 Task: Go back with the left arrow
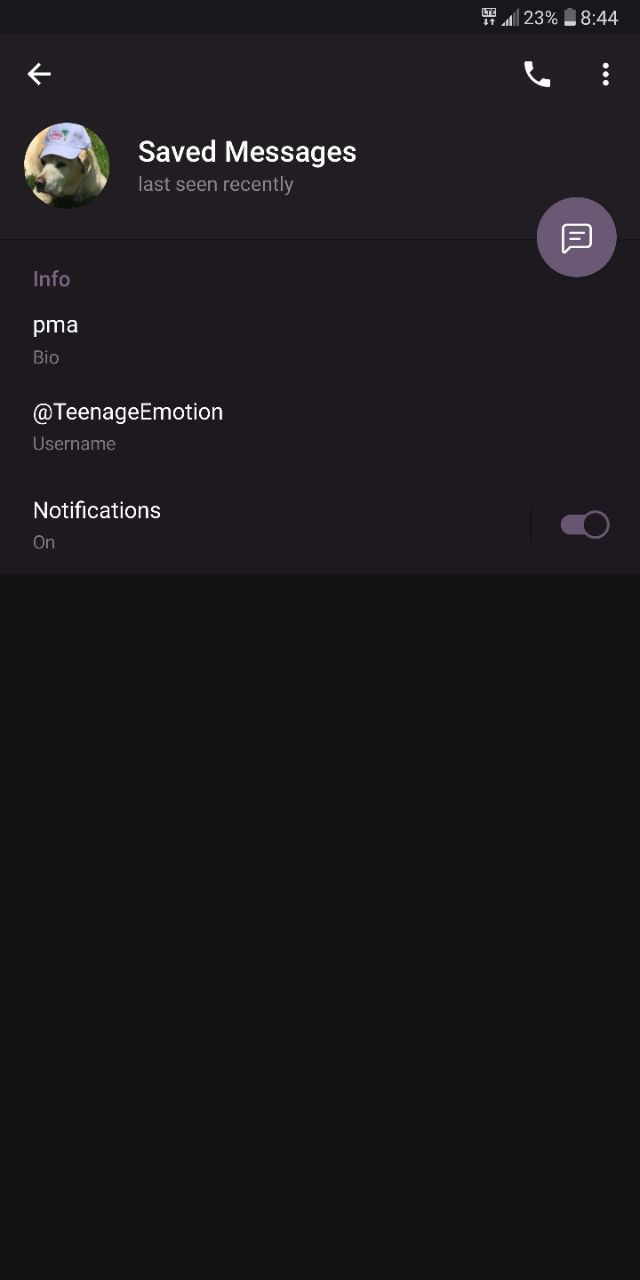pyautogui.click(x=39, y=74)
